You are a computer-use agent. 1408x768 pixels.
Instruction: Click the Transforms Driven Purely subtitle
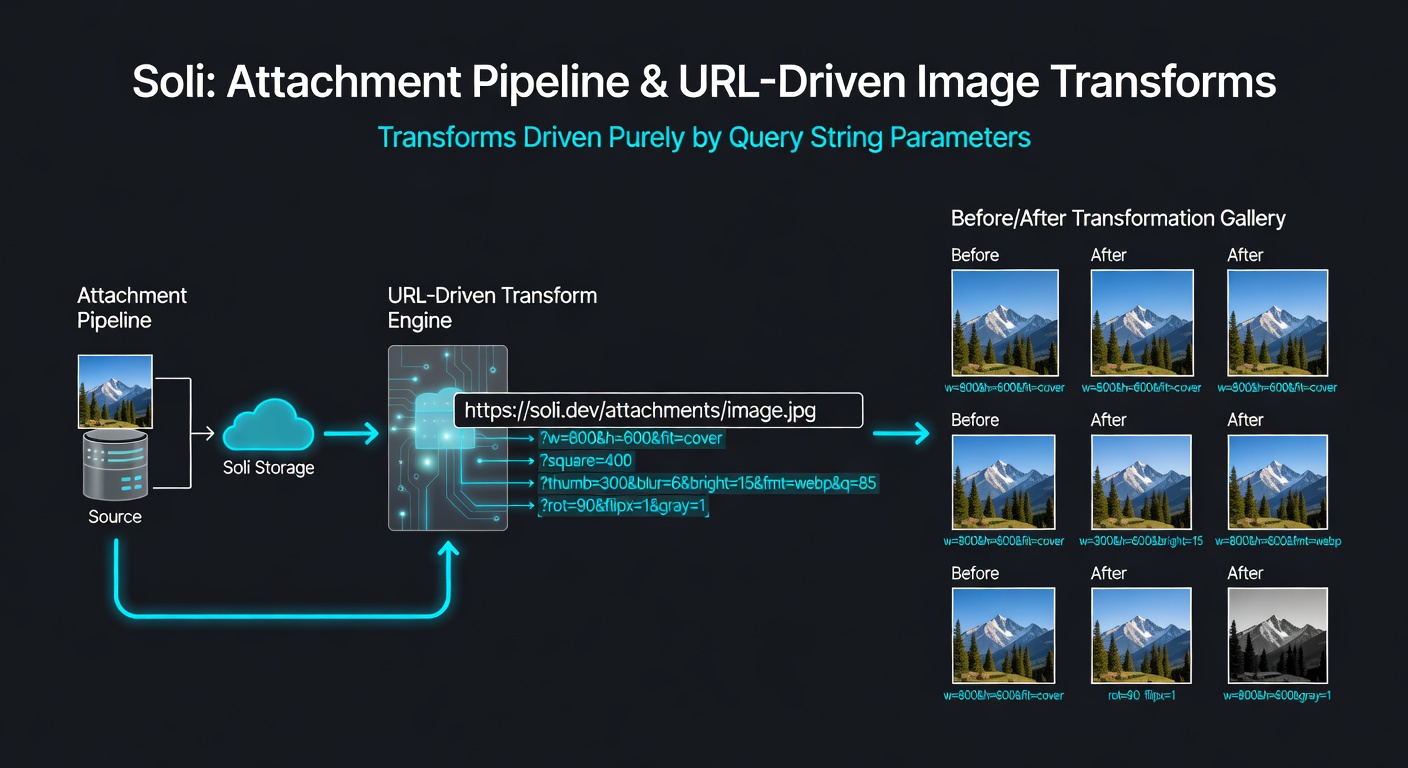point(704,137)
